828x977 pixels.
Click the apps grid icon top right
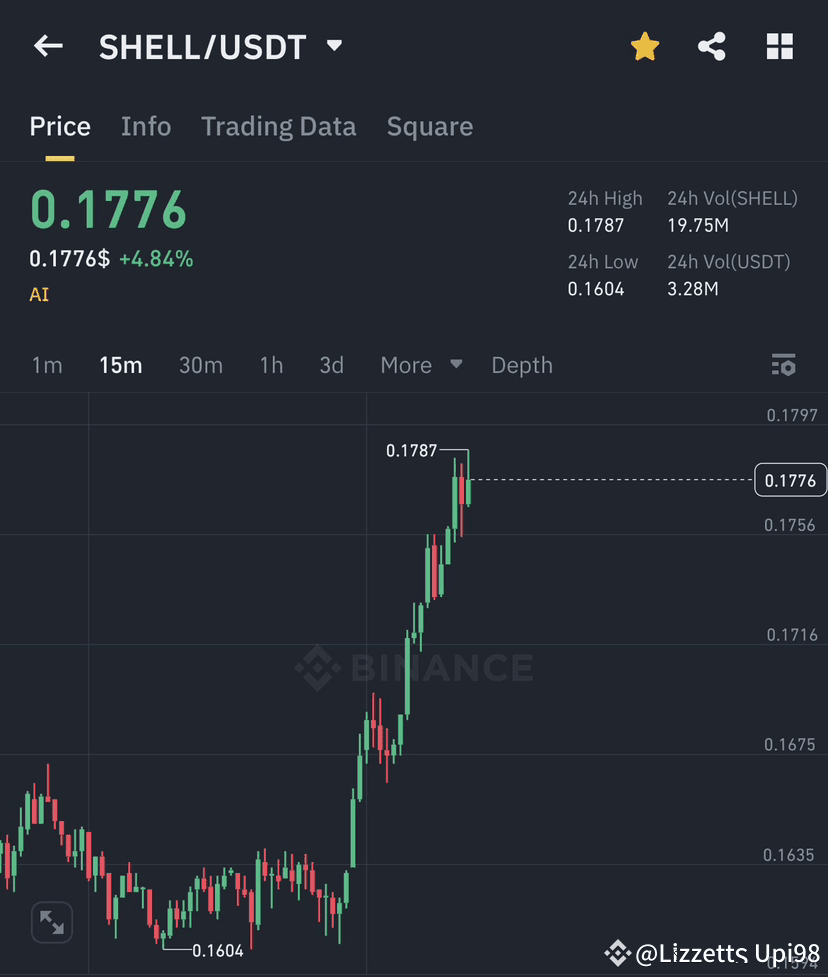click(779, 45)
